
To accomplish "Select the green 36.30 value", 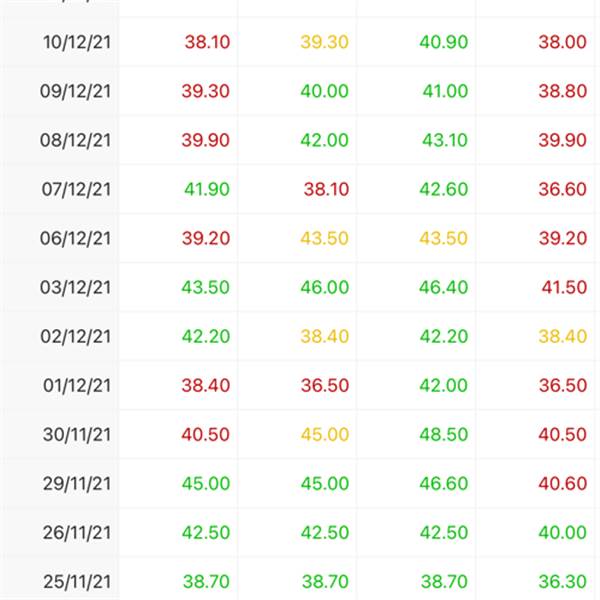I will (562, 582).
